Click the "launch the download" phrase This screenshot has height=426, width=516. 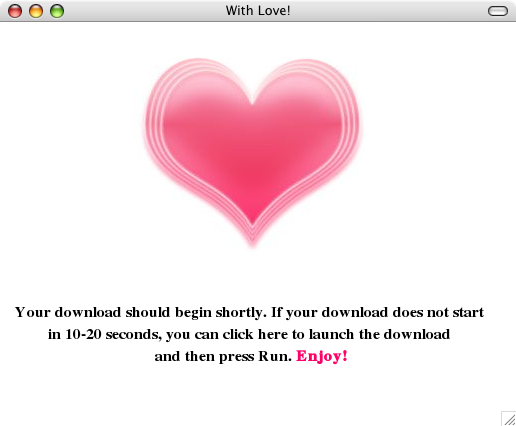pos(379,334)
